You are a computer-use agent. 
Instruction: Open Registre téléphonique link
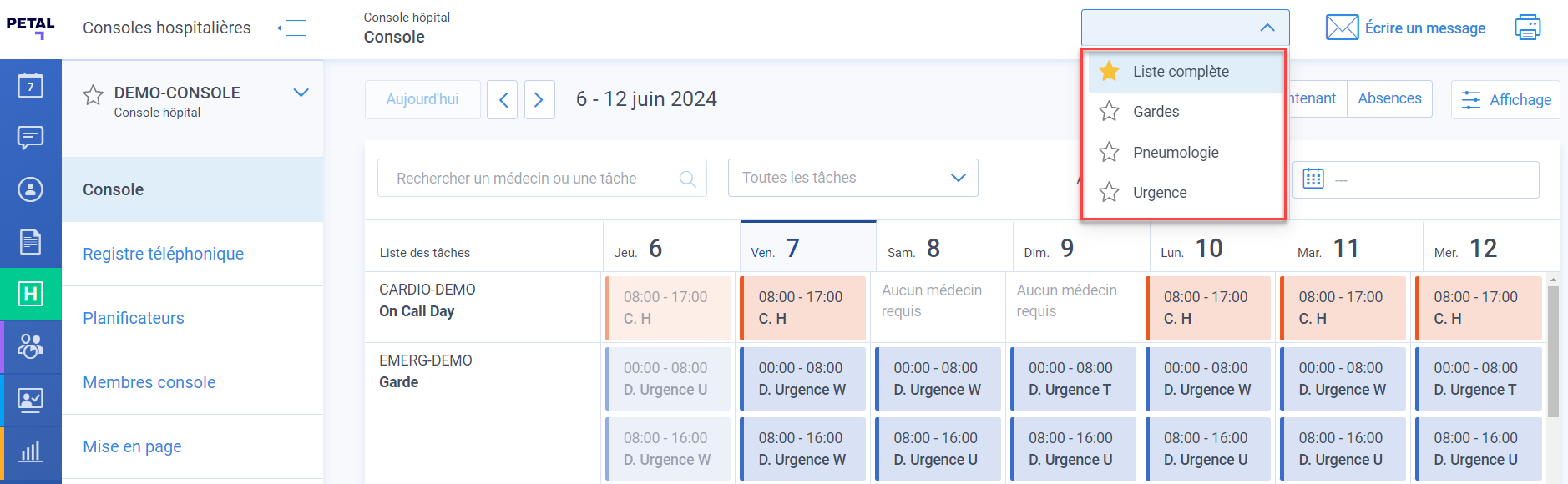click(164, 254)
